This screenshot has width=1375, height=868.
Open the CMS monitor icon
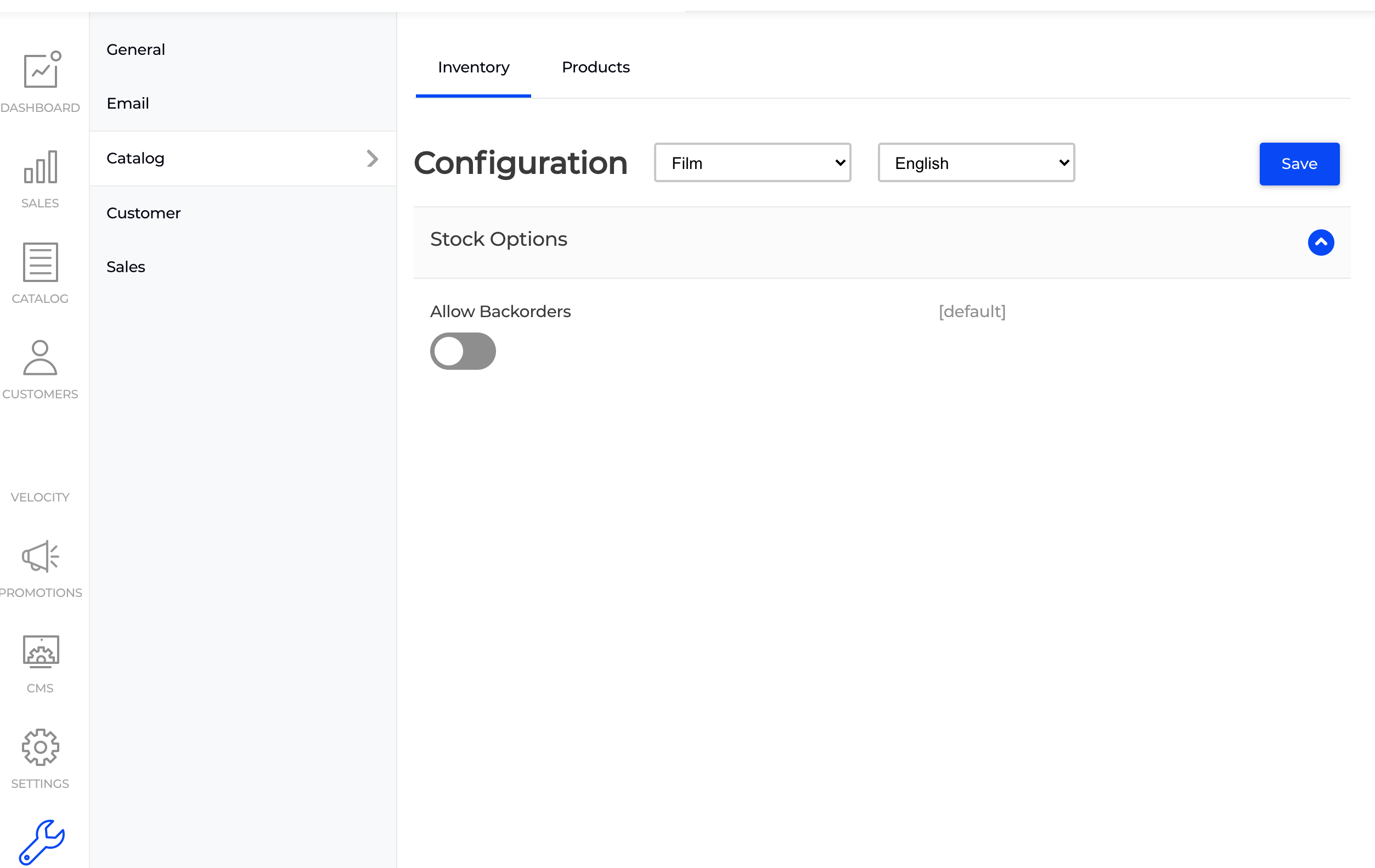(x=41, y=652)
